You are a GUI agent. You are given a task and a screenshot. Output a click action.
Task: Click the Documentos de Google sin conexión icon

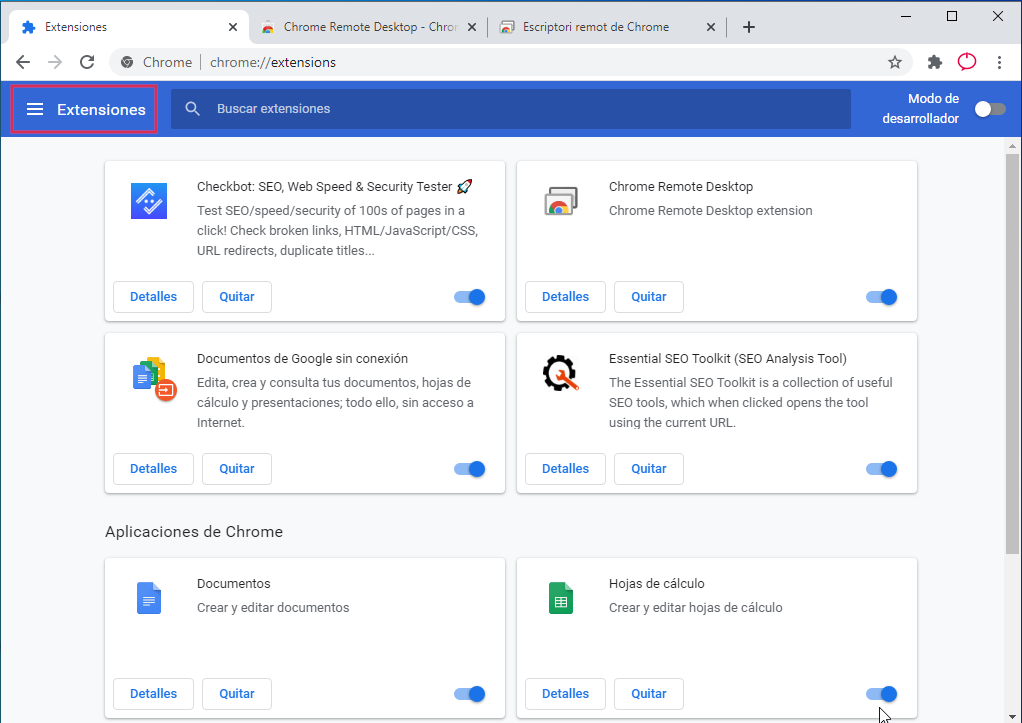[154, 378]
